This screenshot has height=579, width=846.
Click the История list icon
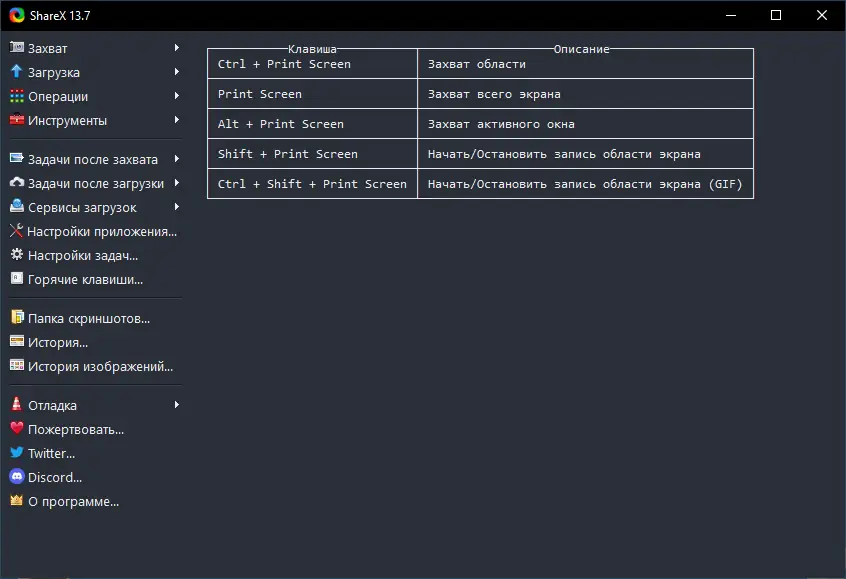pos(17,342)
